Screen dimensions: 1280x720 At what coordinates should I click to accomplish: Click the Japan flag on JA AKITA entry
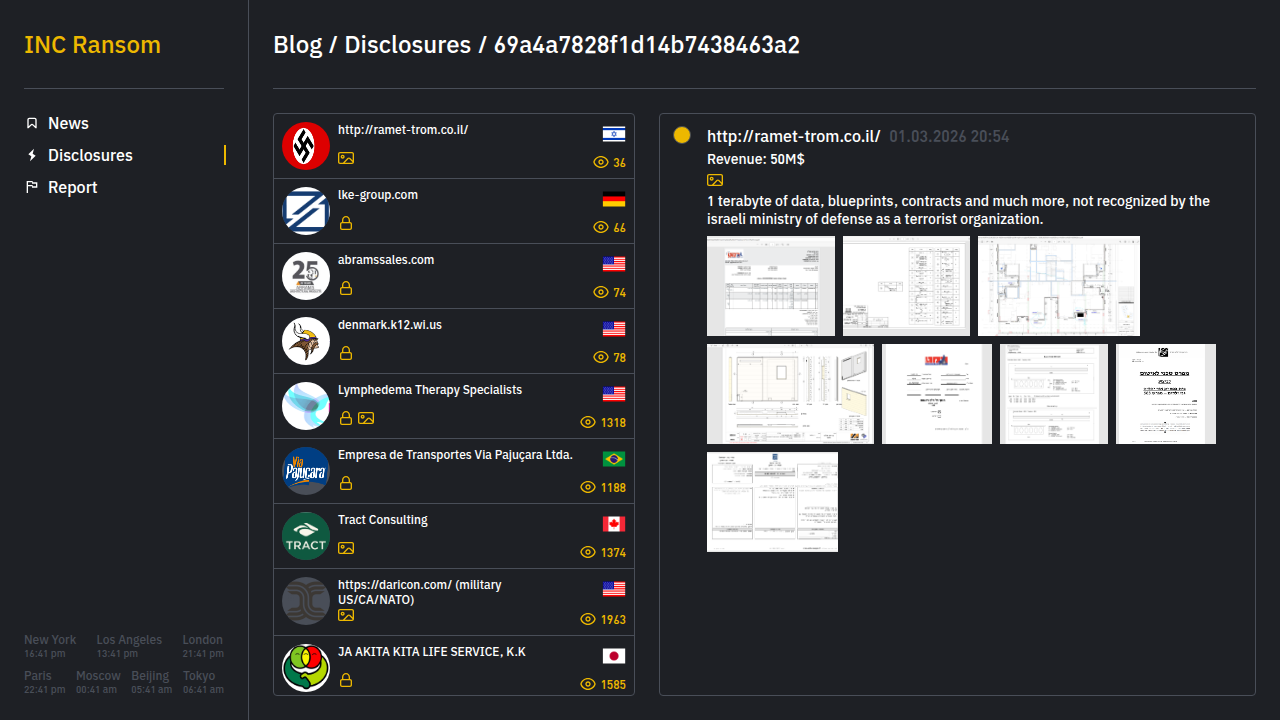tap(613, 656)
